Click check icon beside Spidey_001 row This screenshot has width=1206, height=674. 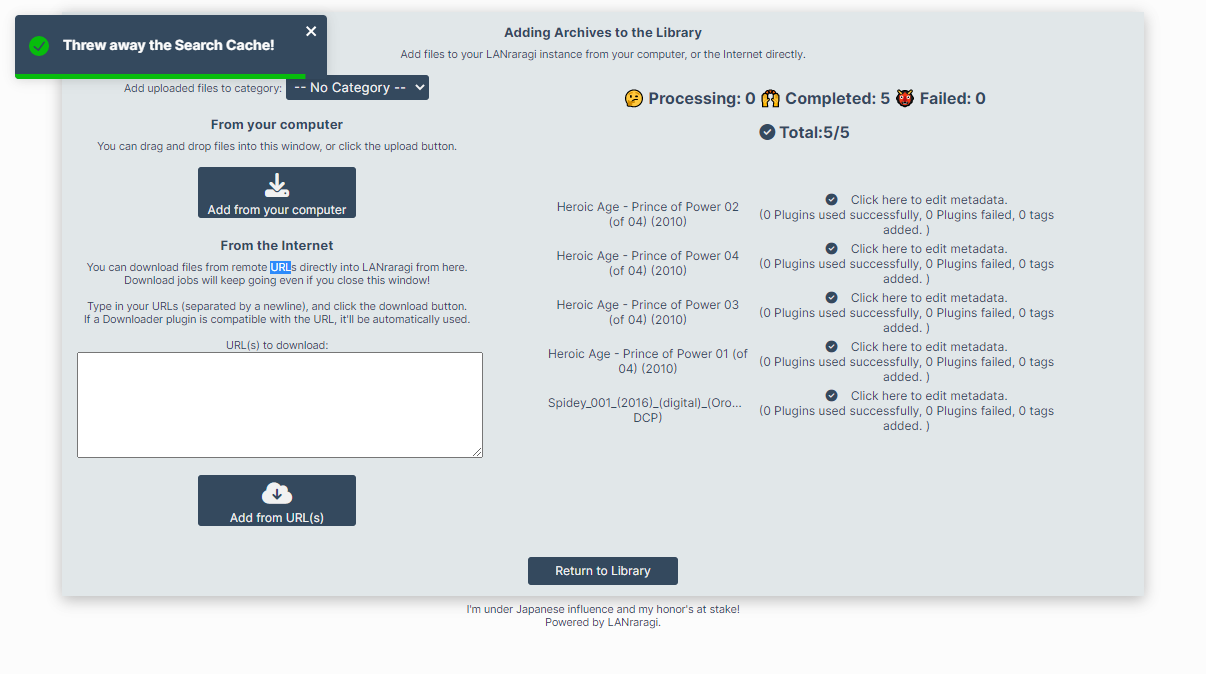[x=832, y=396]
